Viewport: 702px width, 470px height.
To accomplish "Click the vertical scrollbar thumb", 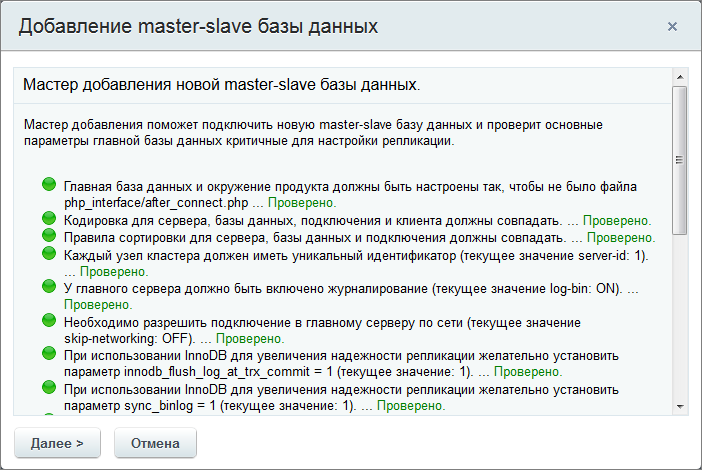I will [680, 160].
